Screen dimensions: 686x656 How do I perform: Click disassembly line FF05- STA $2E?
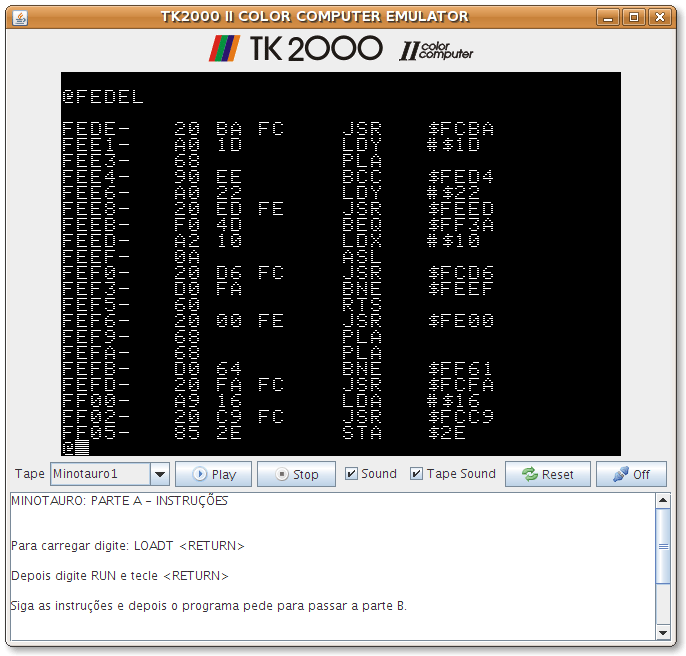pos(263,433)
